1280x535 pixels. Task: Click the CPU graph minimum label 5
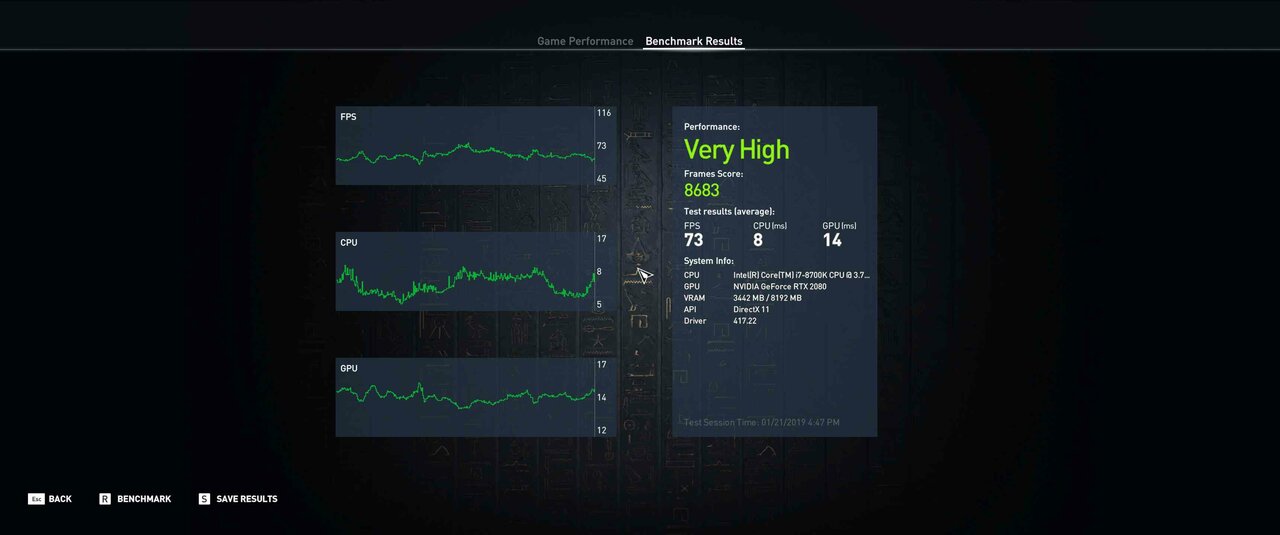[x=600, y=305]
